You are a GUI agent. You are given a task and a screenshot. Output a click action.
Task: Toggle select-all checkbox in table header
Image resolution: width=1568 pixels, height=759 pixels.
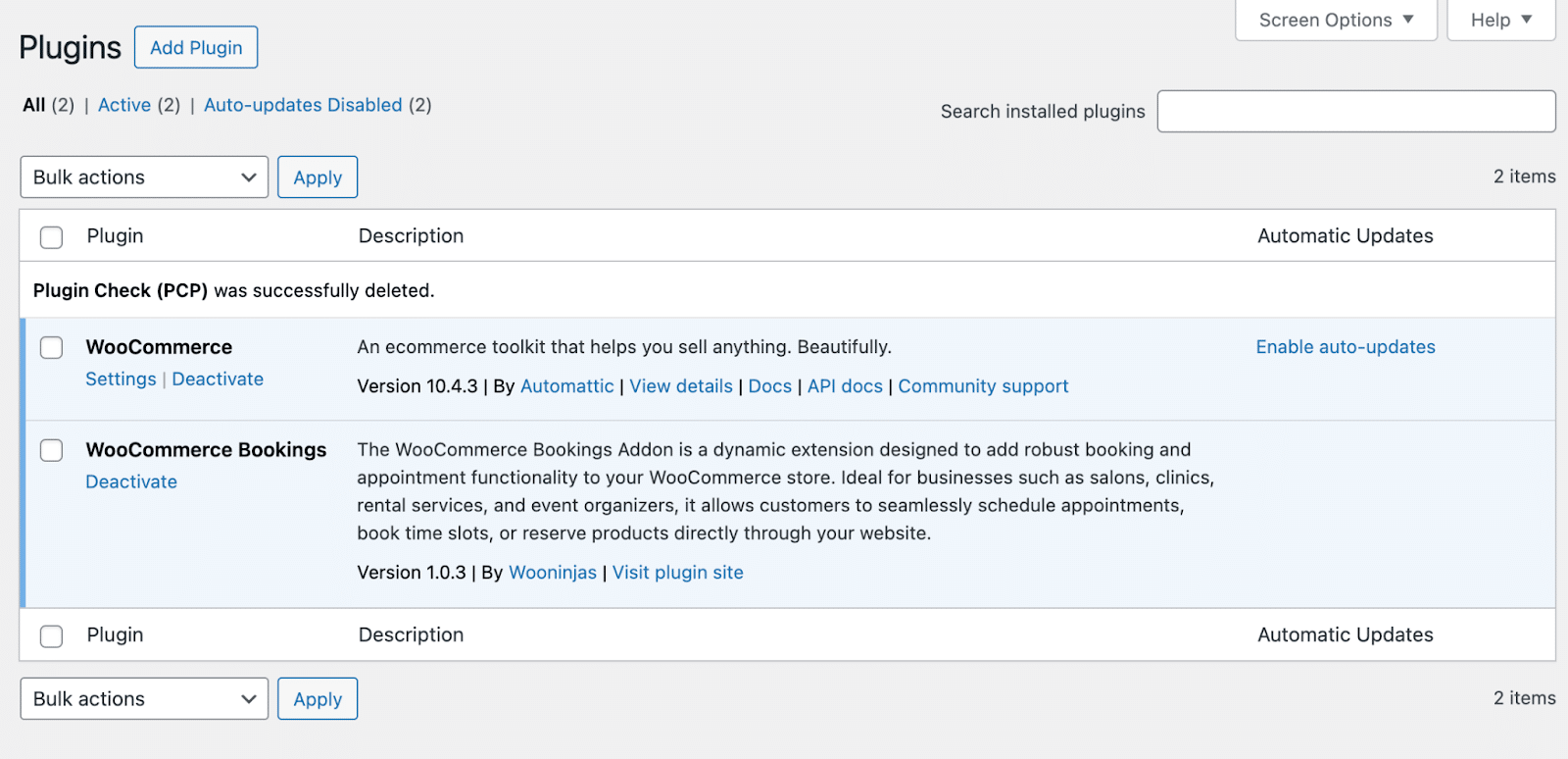[x=52, y=236]
